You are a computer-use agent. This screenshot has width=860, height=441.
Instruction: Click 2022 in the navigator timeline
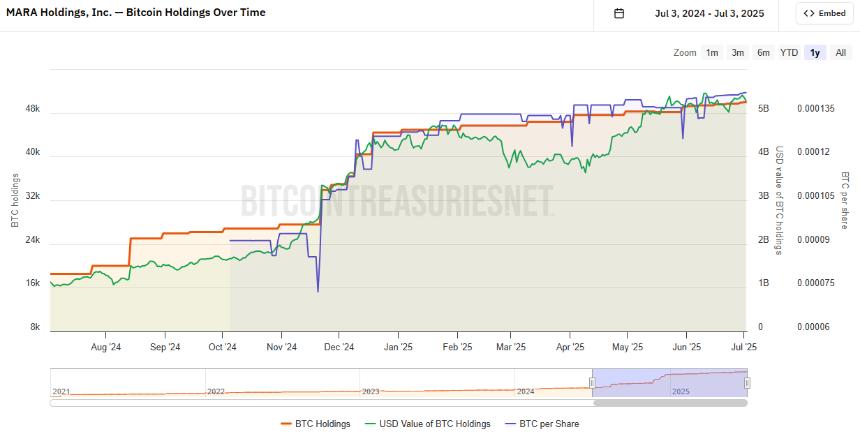pos(217,391)
